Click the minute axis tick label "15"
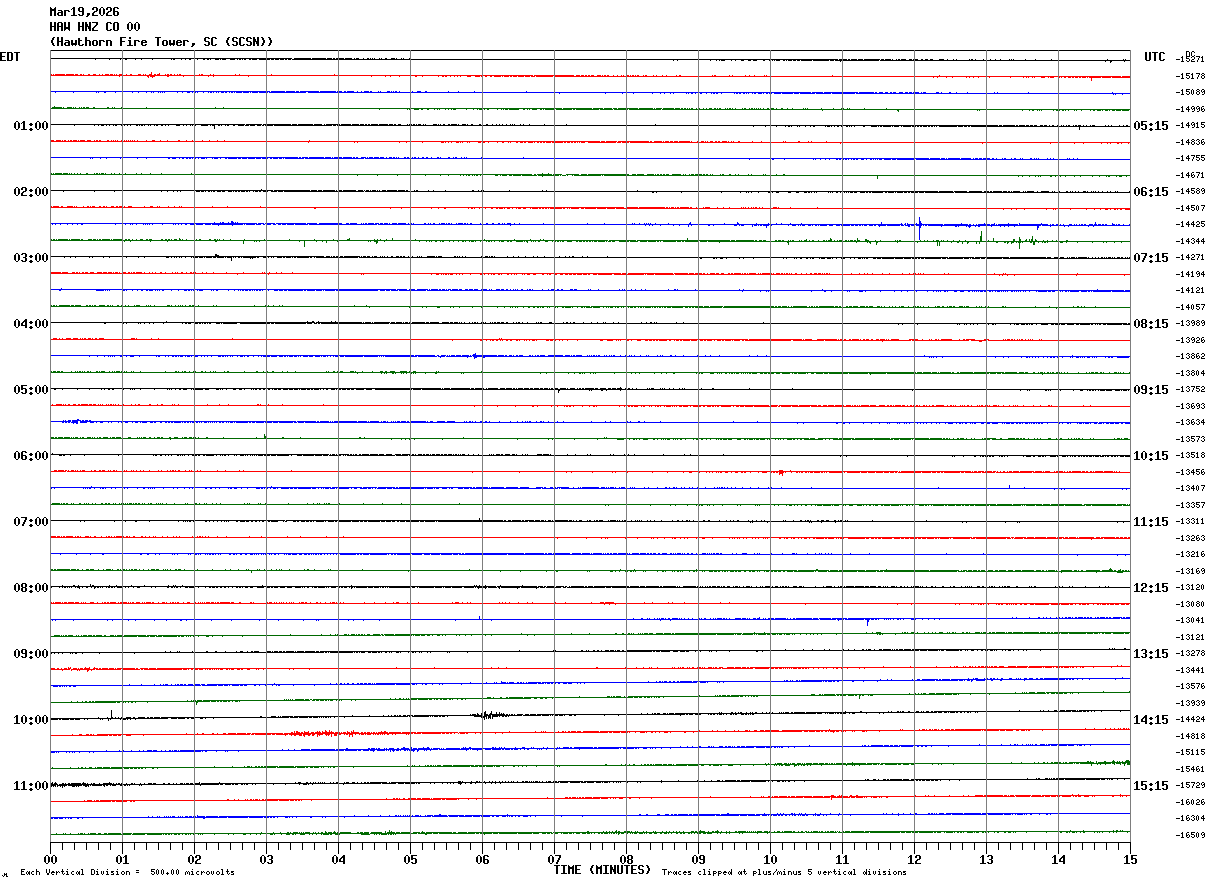Screen dimensions: 1210x886 tap(1130, 859)
